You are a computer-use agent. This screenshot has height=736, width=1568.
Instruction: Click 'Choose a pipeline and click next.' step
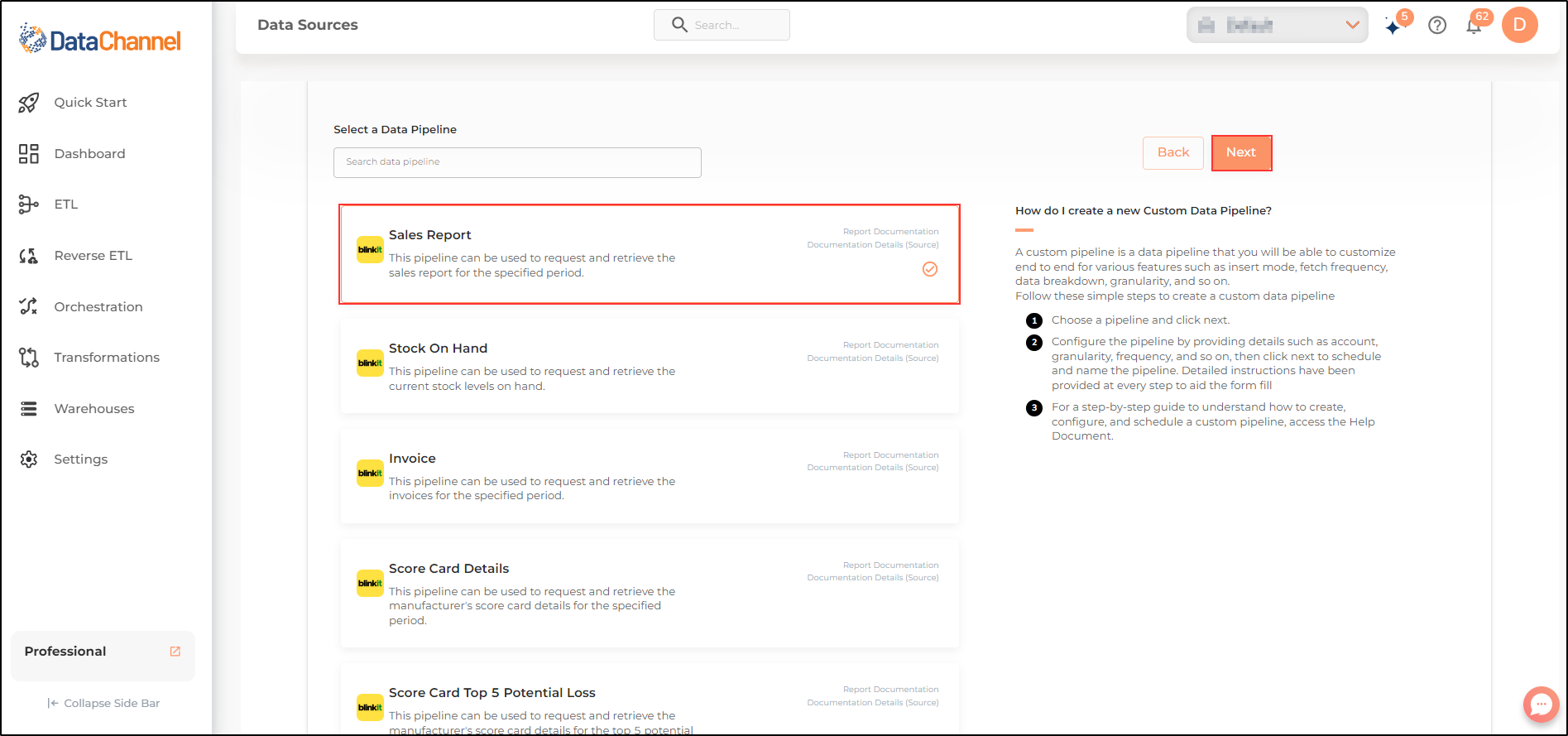(1140, 320)
